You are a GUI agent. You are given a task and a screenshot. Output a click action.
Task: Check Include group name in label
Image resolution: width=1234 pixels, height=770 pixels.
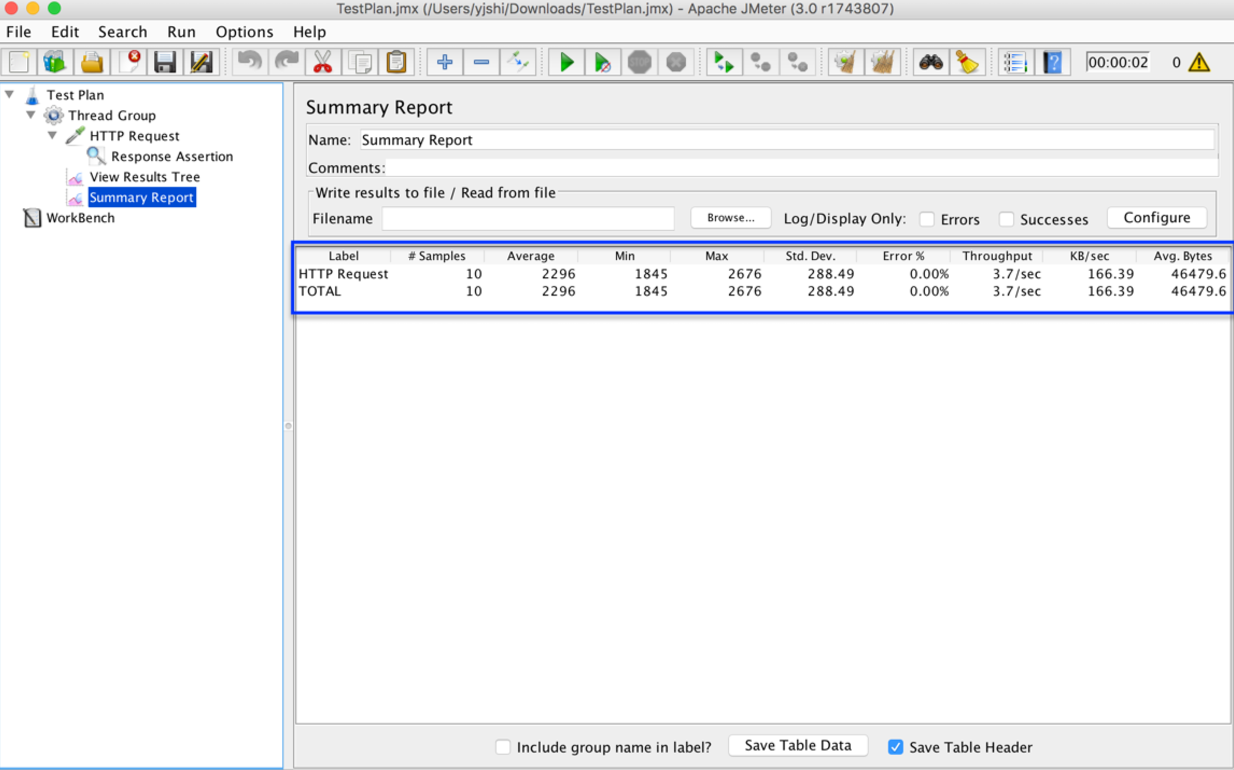[x=503, y=747]
